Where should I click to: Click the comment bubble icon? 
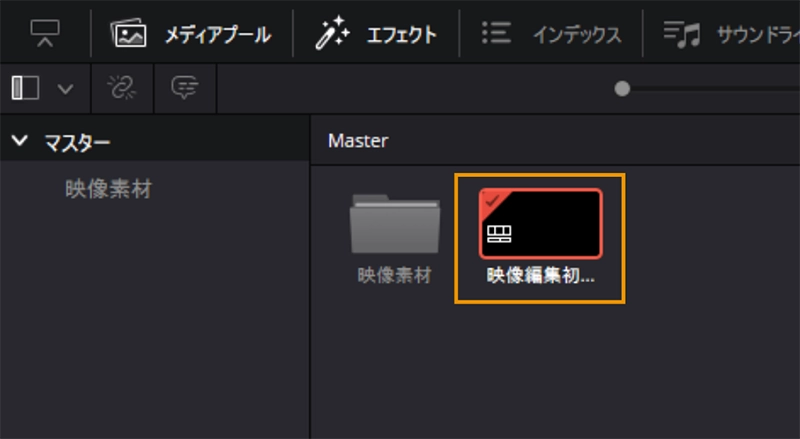(x=185, y=88)
